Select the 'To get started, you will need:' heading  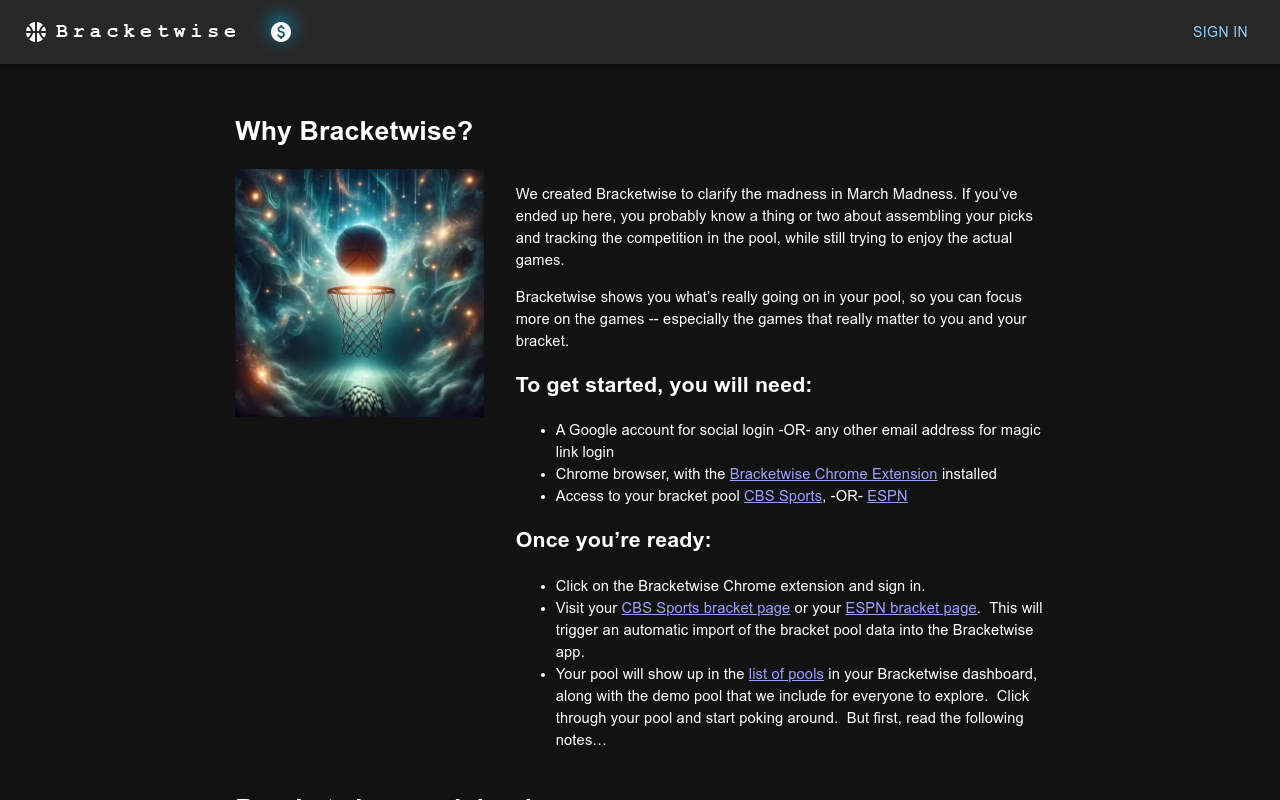pos(664,385)
